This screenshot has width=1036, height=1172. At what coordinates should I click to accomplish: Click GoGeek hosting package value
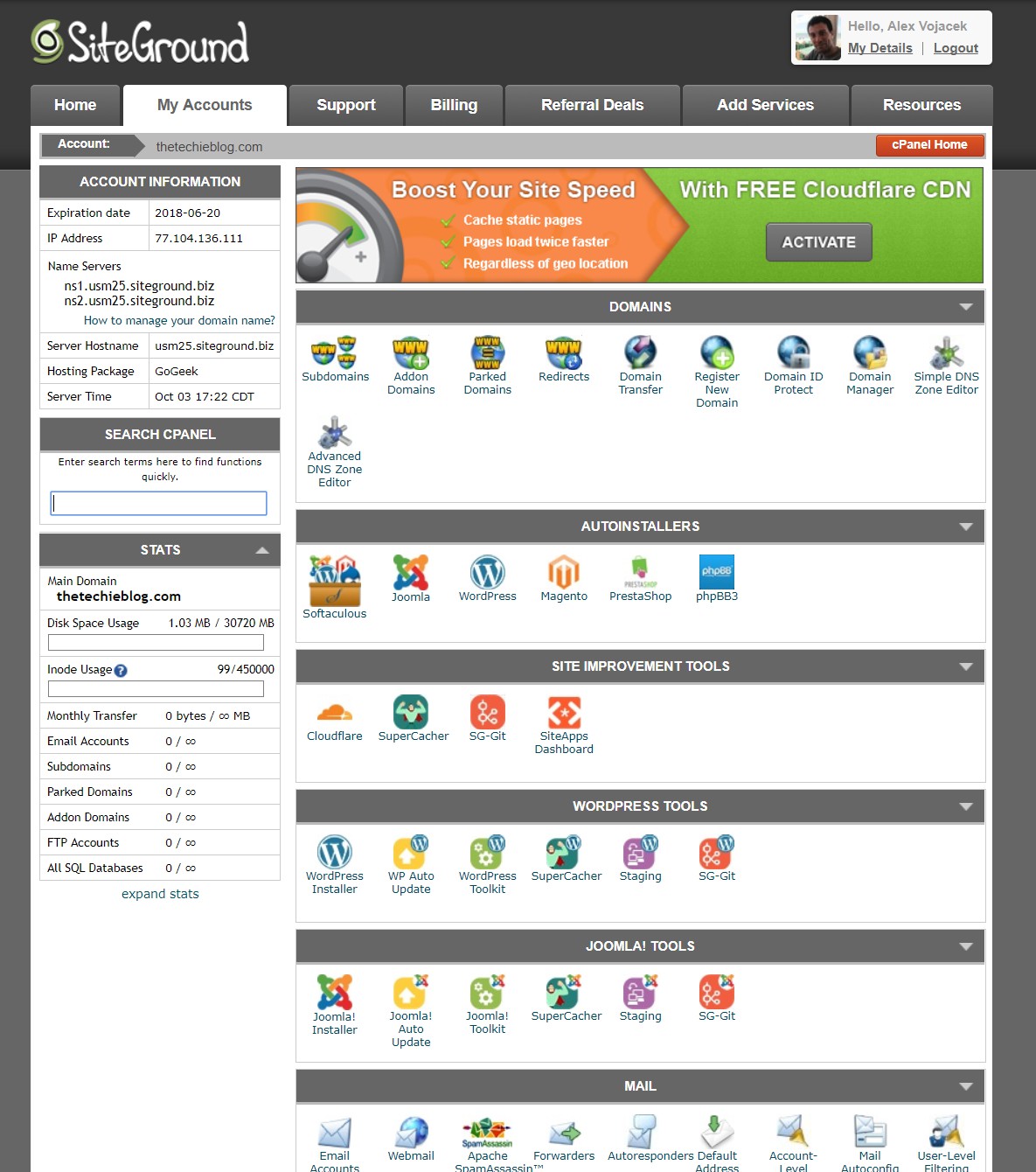click(177, 371)
